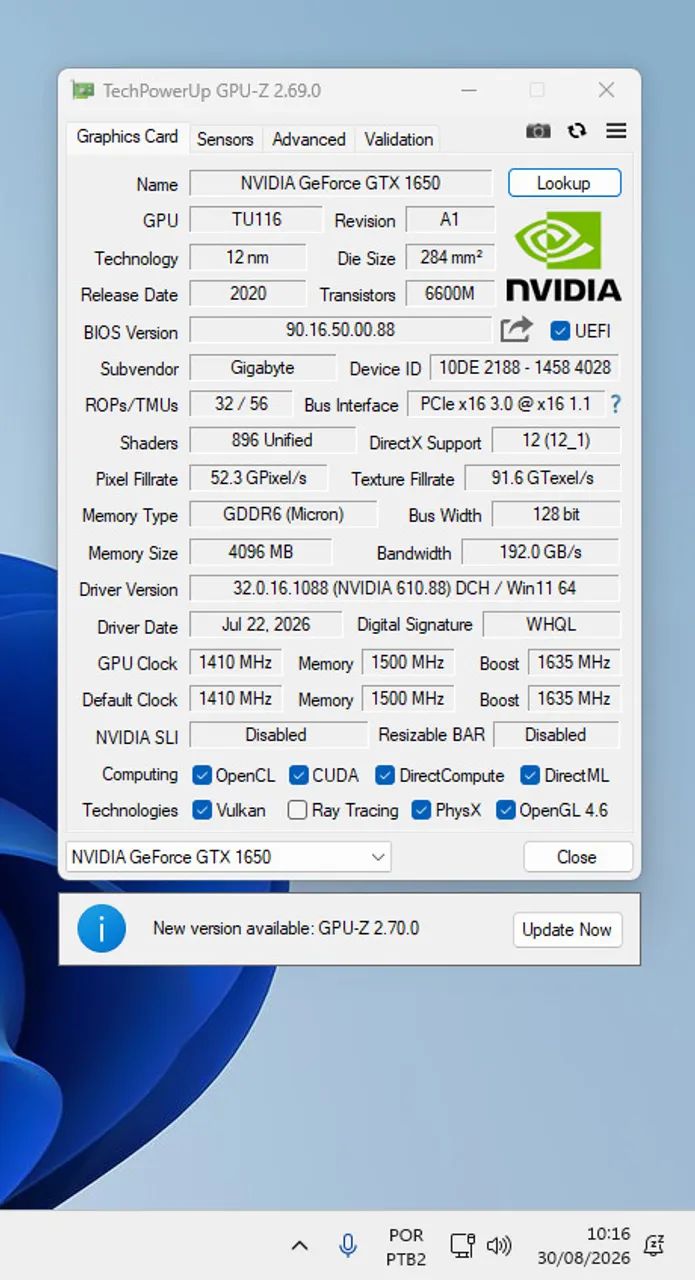Click the Subvendor value Gigabyte
This screenshot has width=695, height=1280.
(x=263, y=367)
